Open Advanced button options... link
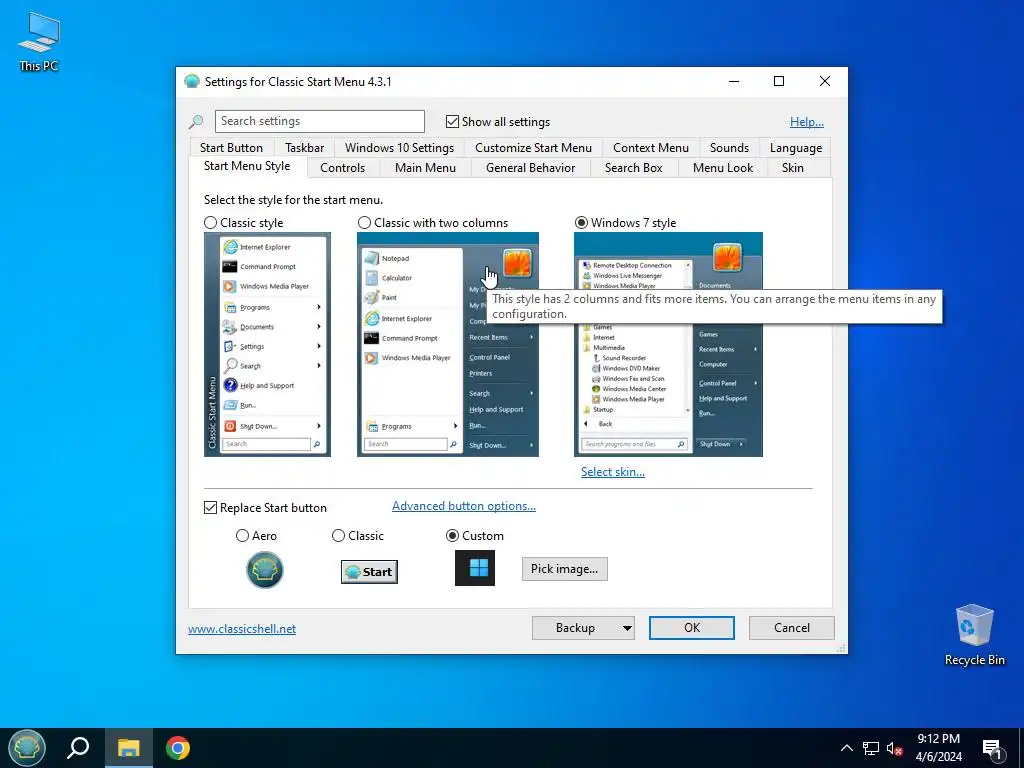The image size is (1024, 768). click(464, 505)
